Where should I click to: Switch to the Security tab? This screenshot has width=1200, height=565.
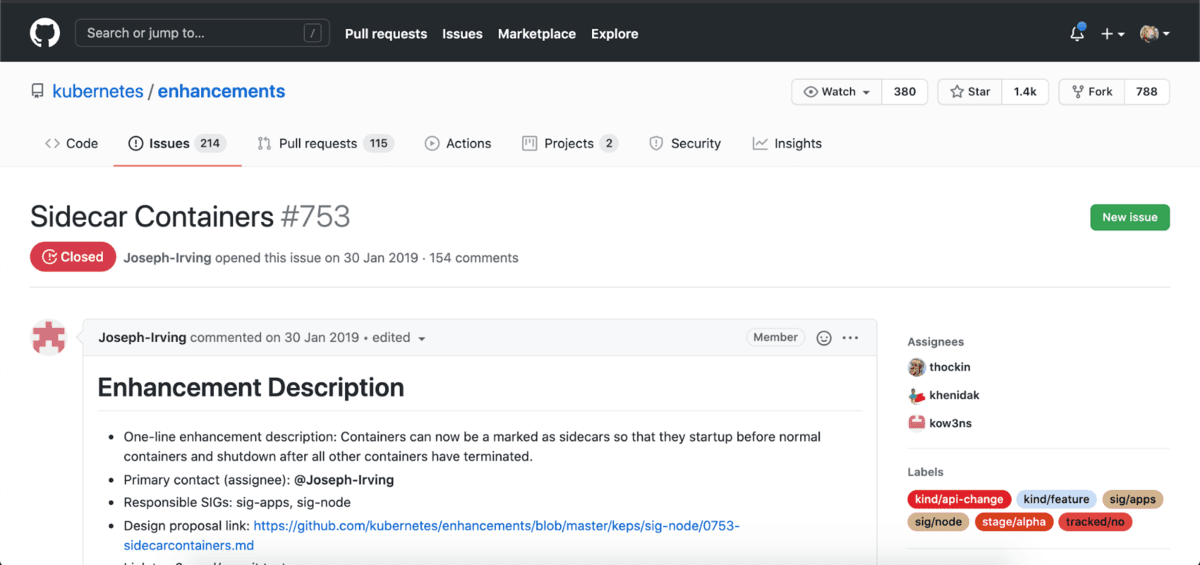pos(685,143)
